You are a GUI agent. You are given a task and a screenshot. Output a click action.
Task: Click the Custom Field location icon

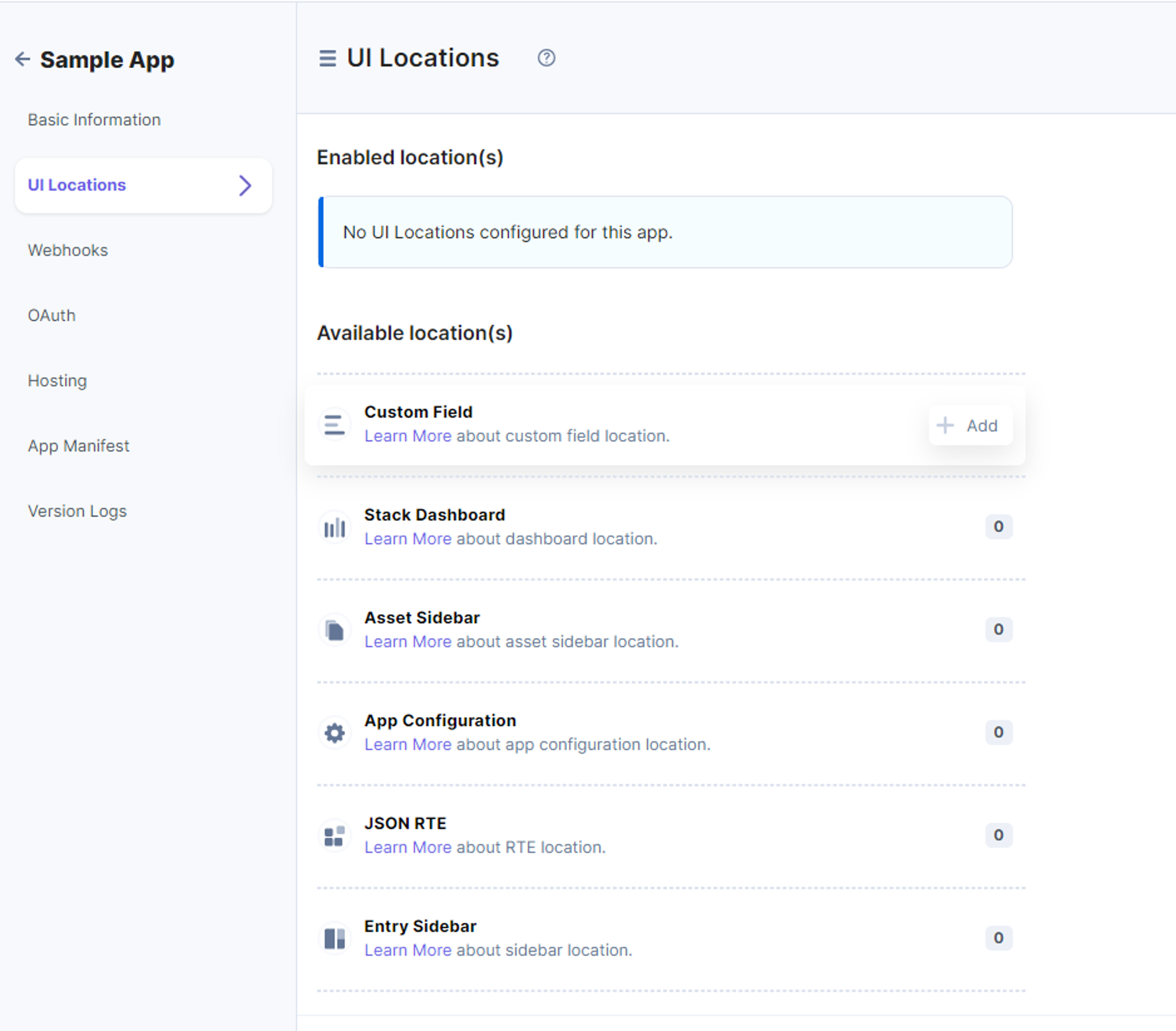pos(335,425)
